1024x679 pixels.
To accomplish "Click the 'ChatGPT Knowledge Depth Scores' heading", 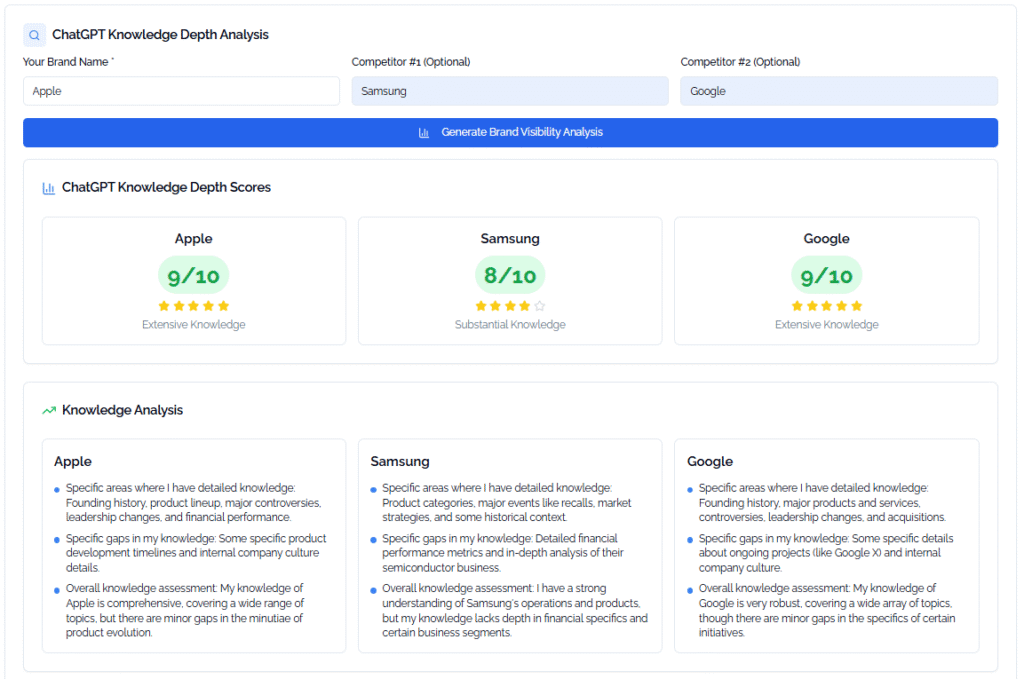I will 166,187.
